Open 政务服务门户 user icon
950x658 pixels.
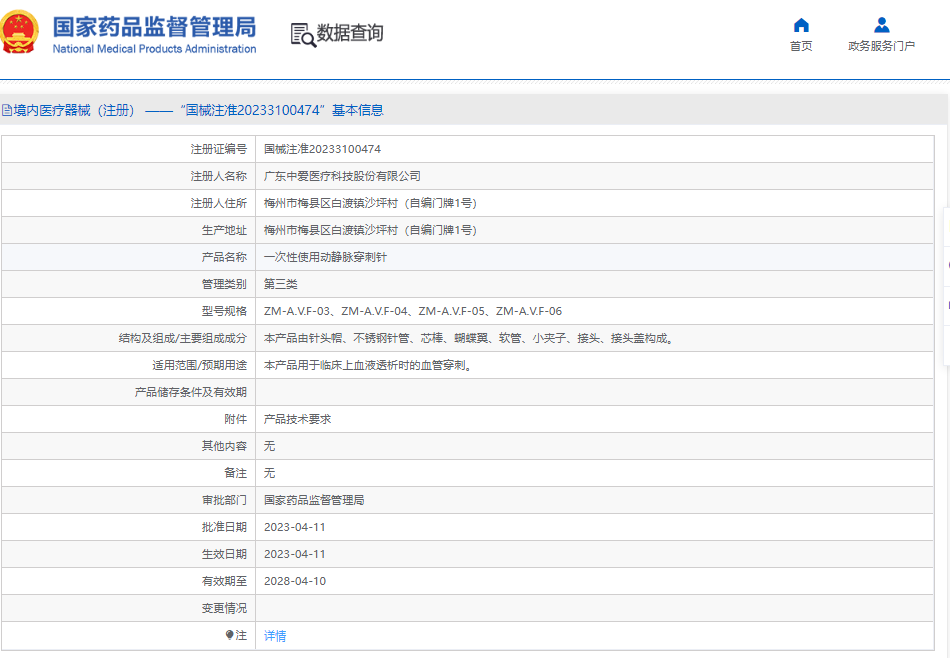tap(882, 25)
